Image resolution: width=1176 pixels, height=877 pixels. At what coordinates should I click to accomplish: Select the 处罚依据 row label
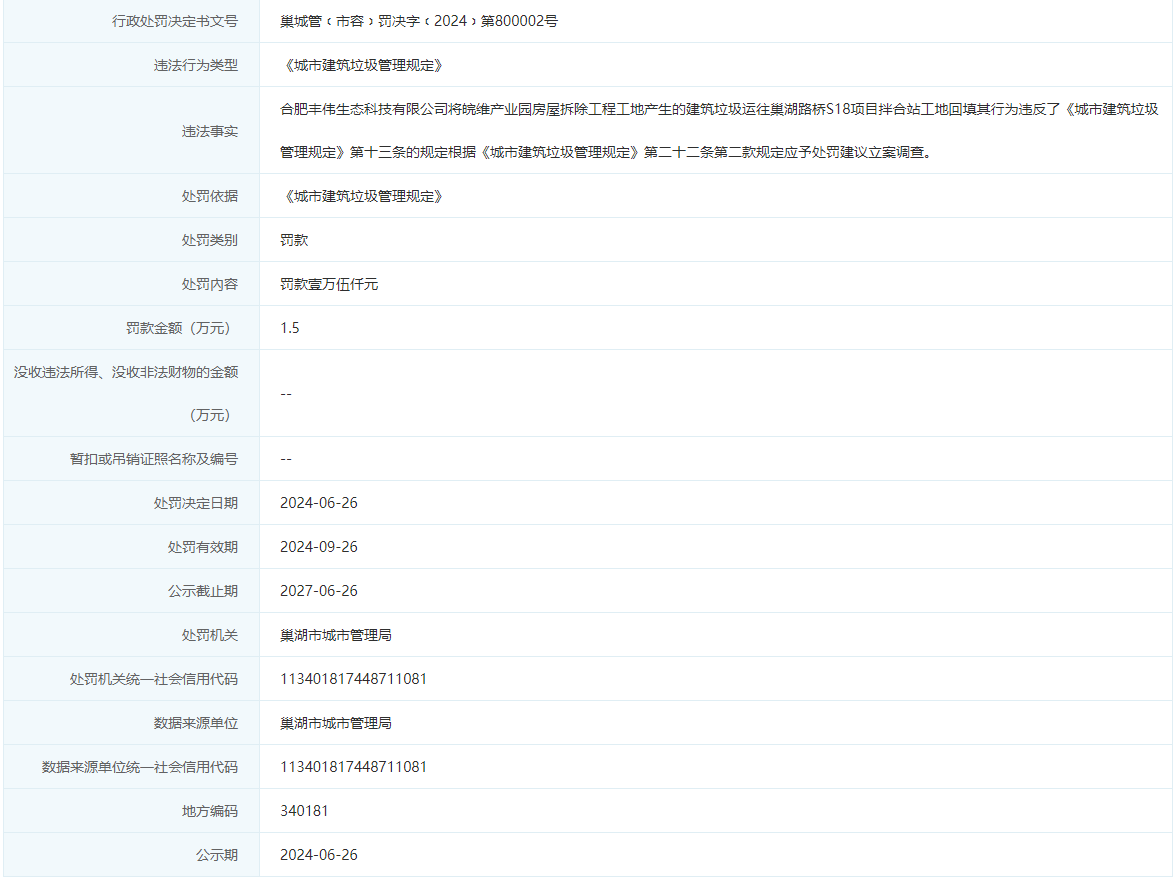click(206, 195)
